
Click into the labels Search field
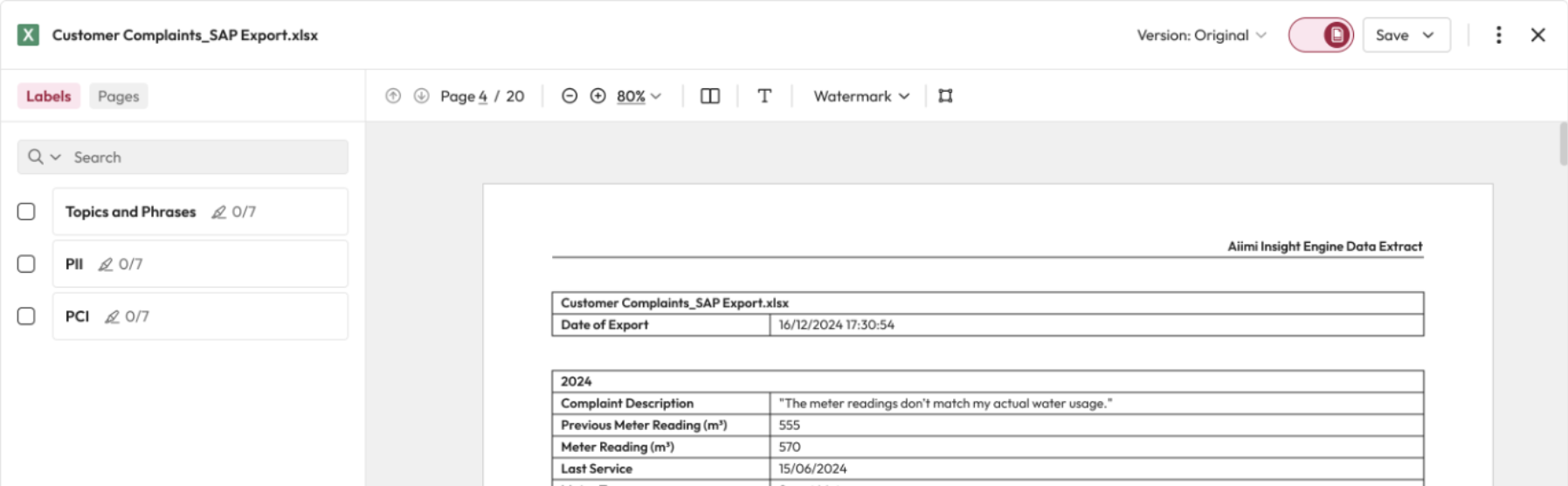205,157
